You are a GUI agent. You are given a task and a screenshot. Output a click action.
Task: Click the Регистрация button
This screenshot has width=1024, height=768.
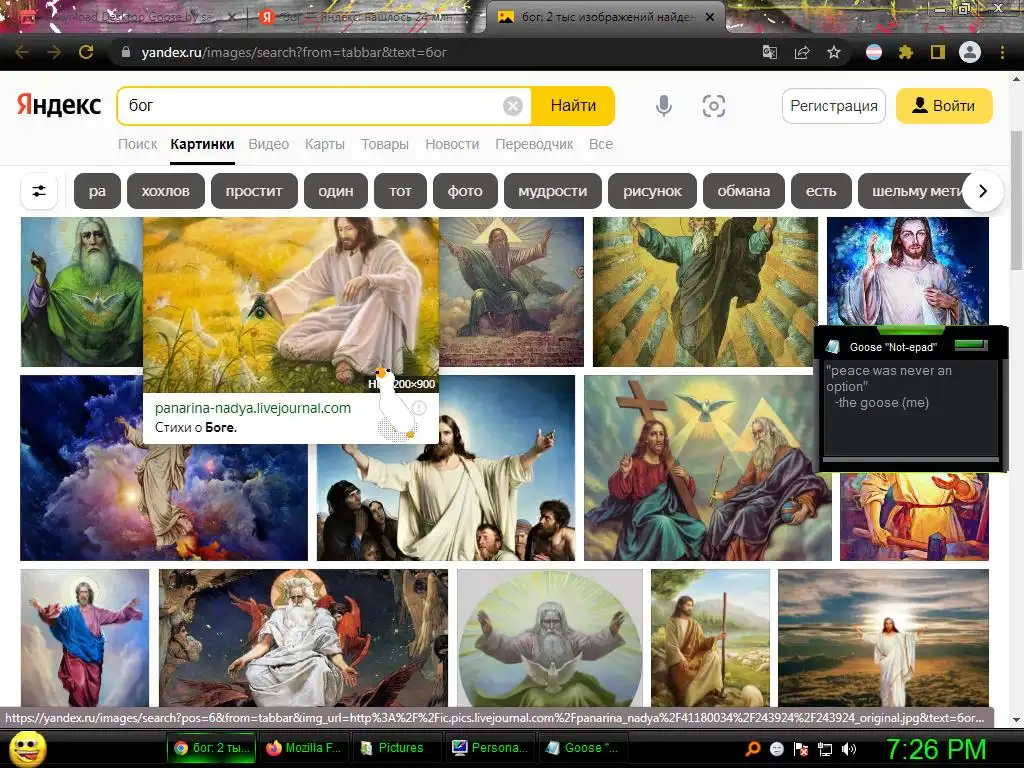[834, 106]
